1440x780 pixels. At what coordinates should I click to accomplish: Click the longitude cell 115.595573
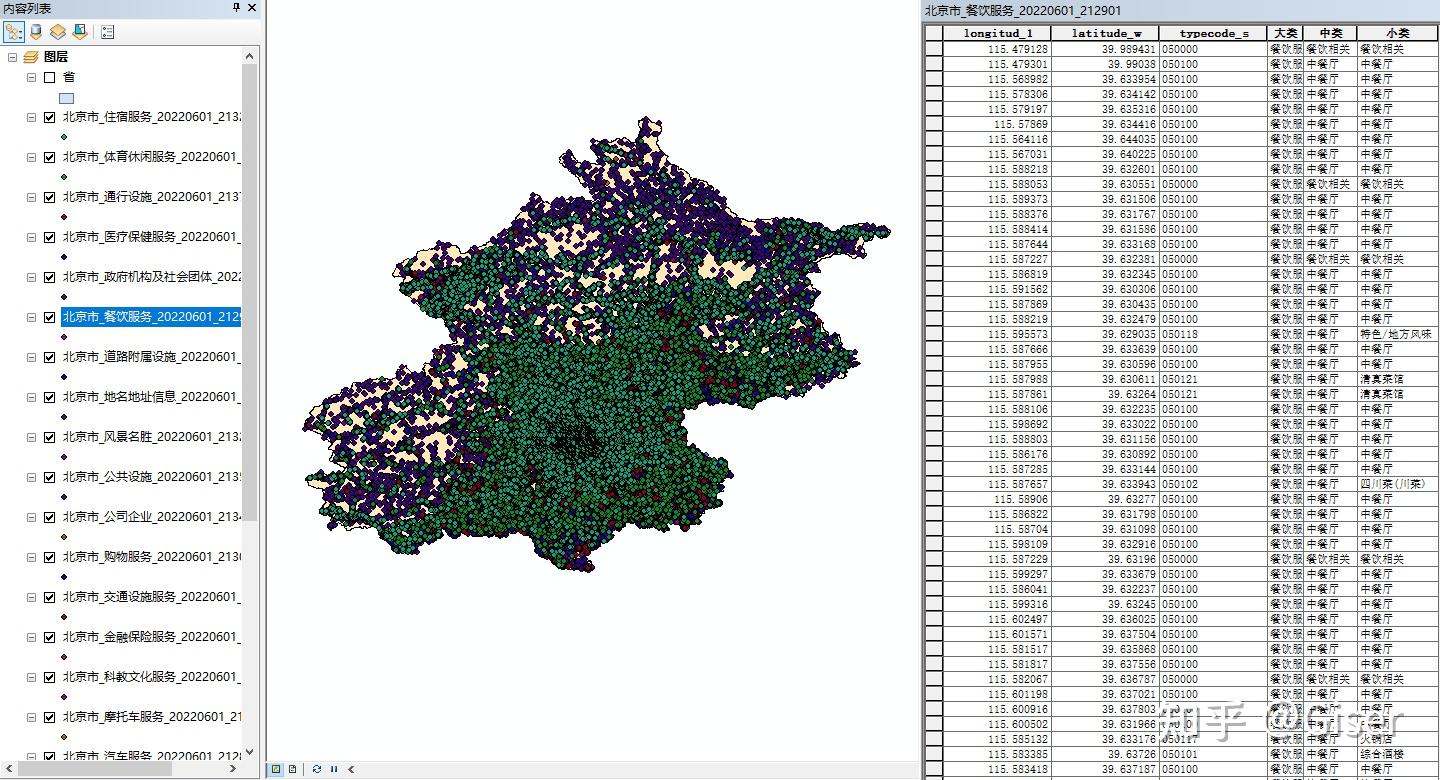click(x=996, y=334)
